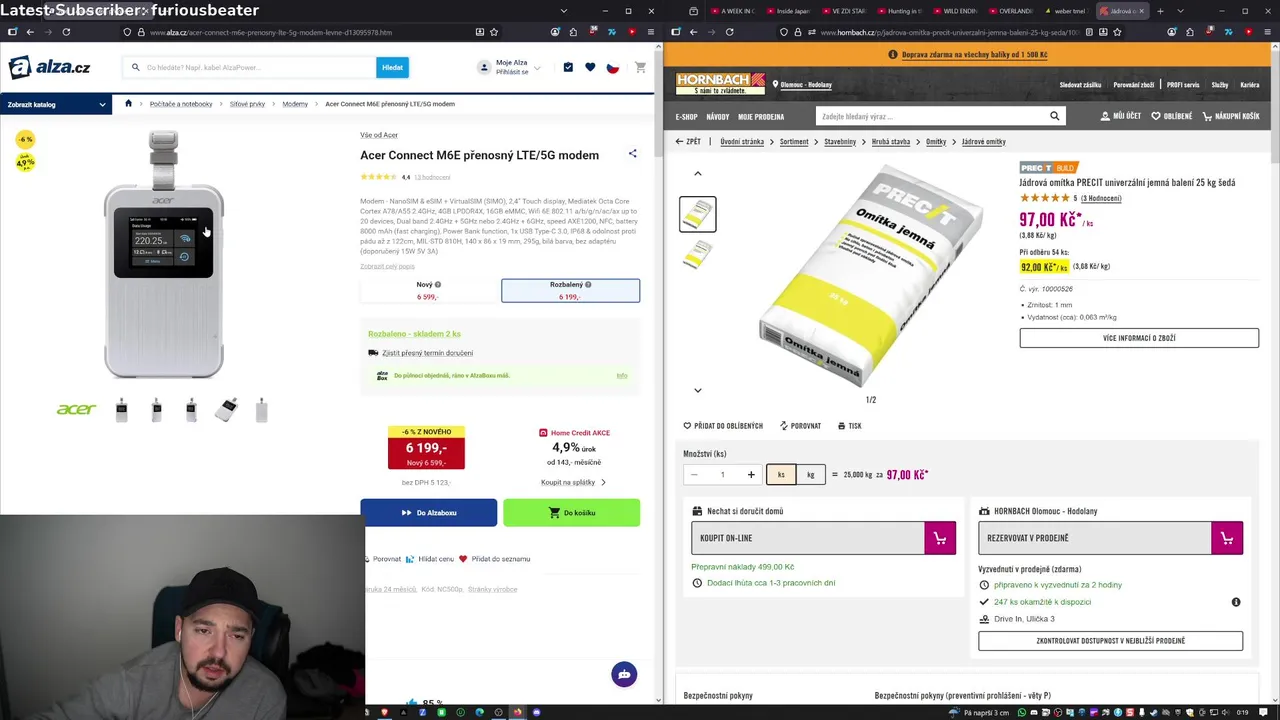This screenshot has width=1280, height=720.
Task: Switch quantity unit to kg
Action: (x=810, y=474)
